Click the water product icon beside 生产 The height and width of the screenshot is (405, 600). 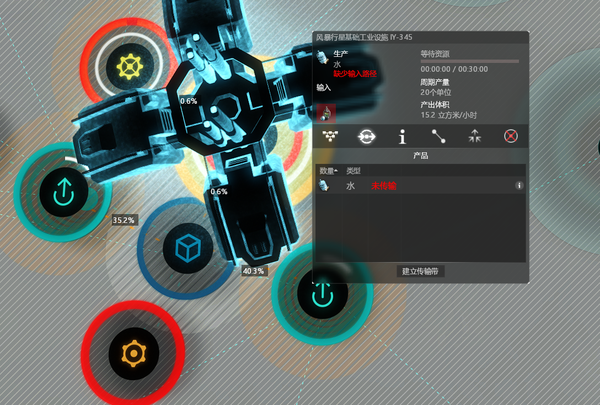coord(323,59)
